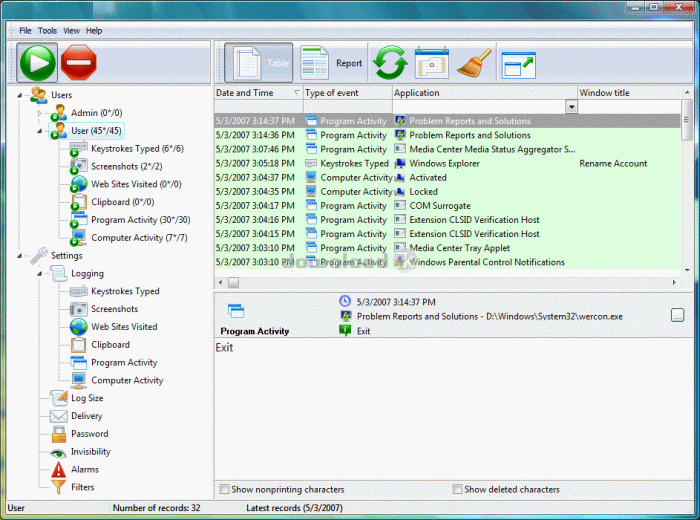Collapse the Settings tree node
The image size is (700, 520).
(20, 256)
